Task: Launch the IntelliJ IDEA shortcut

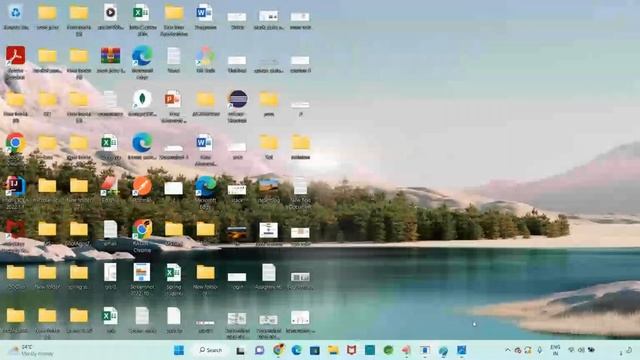Action: 16,186
